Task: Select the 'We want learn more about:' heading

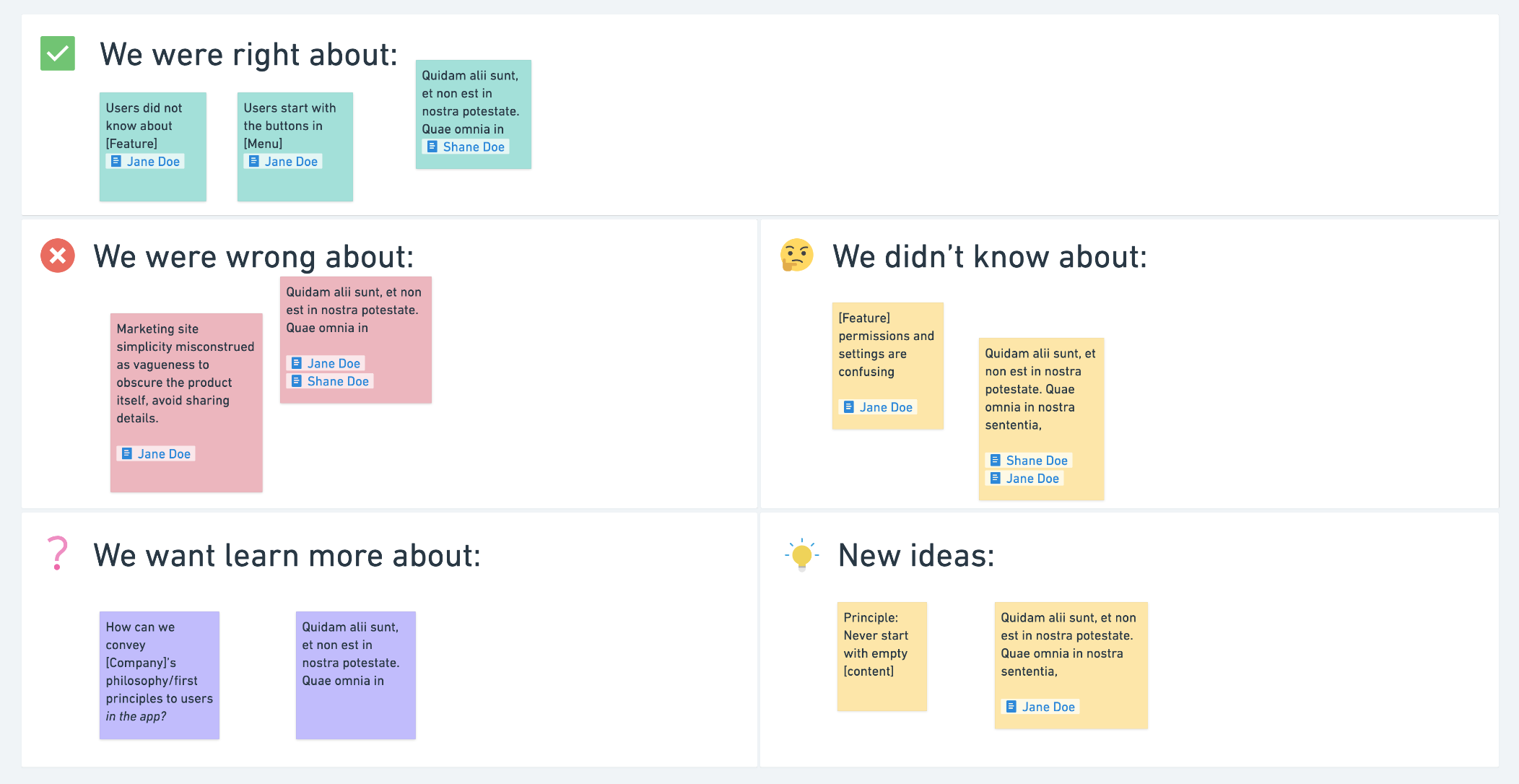Action: (x=287, y=556)
